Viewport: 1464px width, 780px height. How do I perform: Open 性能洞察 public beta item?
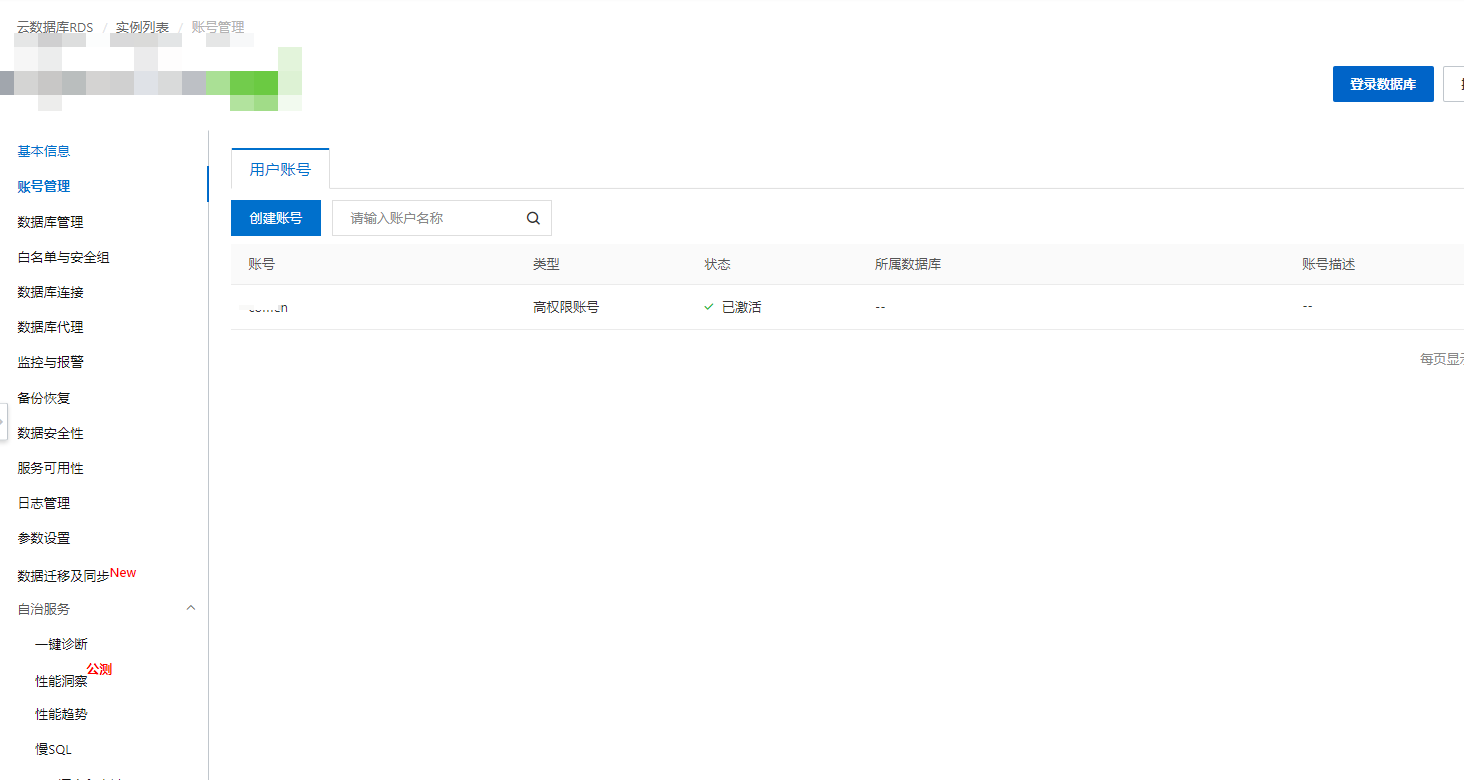click(61, 681)
